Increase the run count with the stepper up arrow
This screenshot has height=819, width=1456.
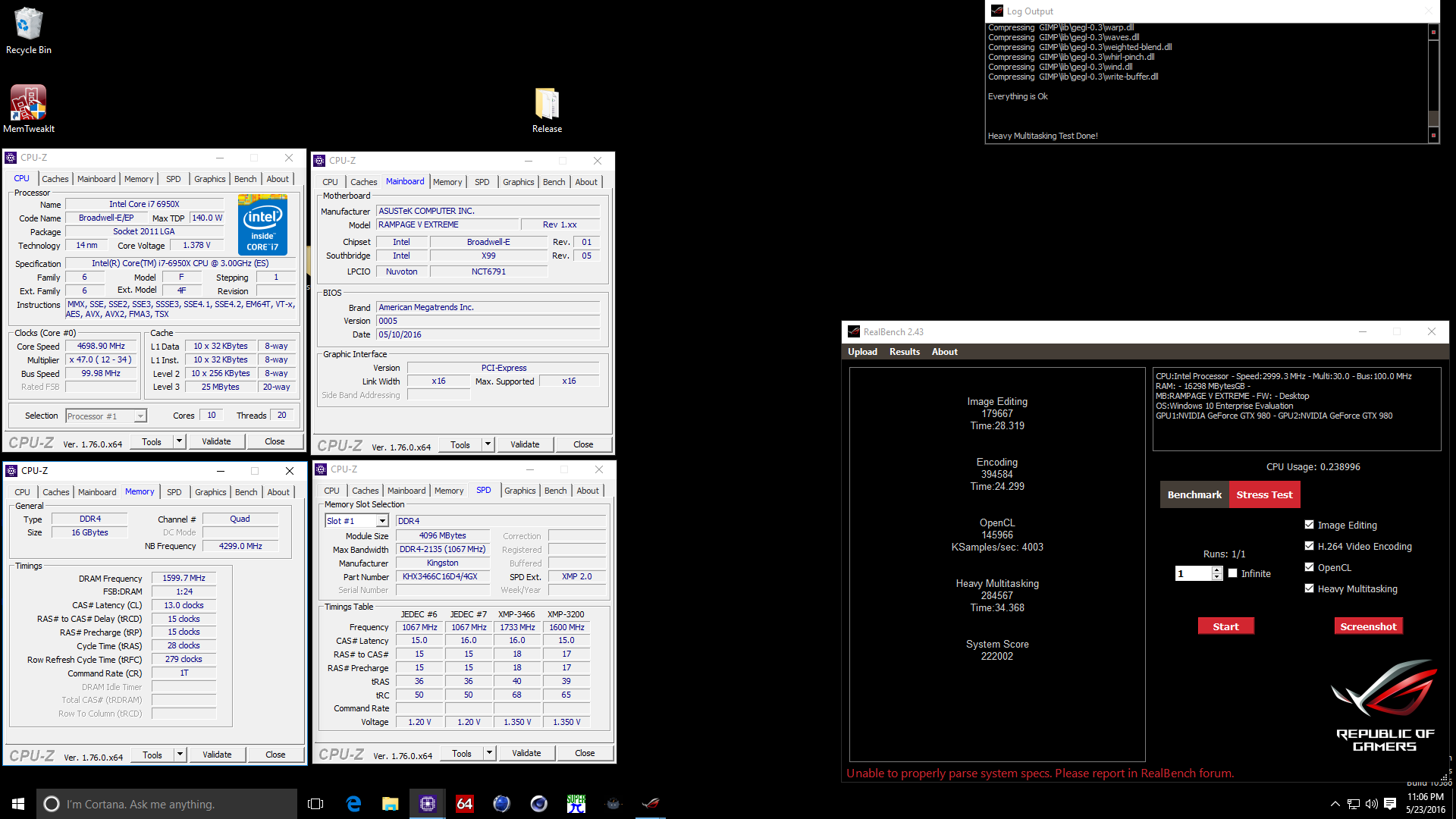[1217, 570]
